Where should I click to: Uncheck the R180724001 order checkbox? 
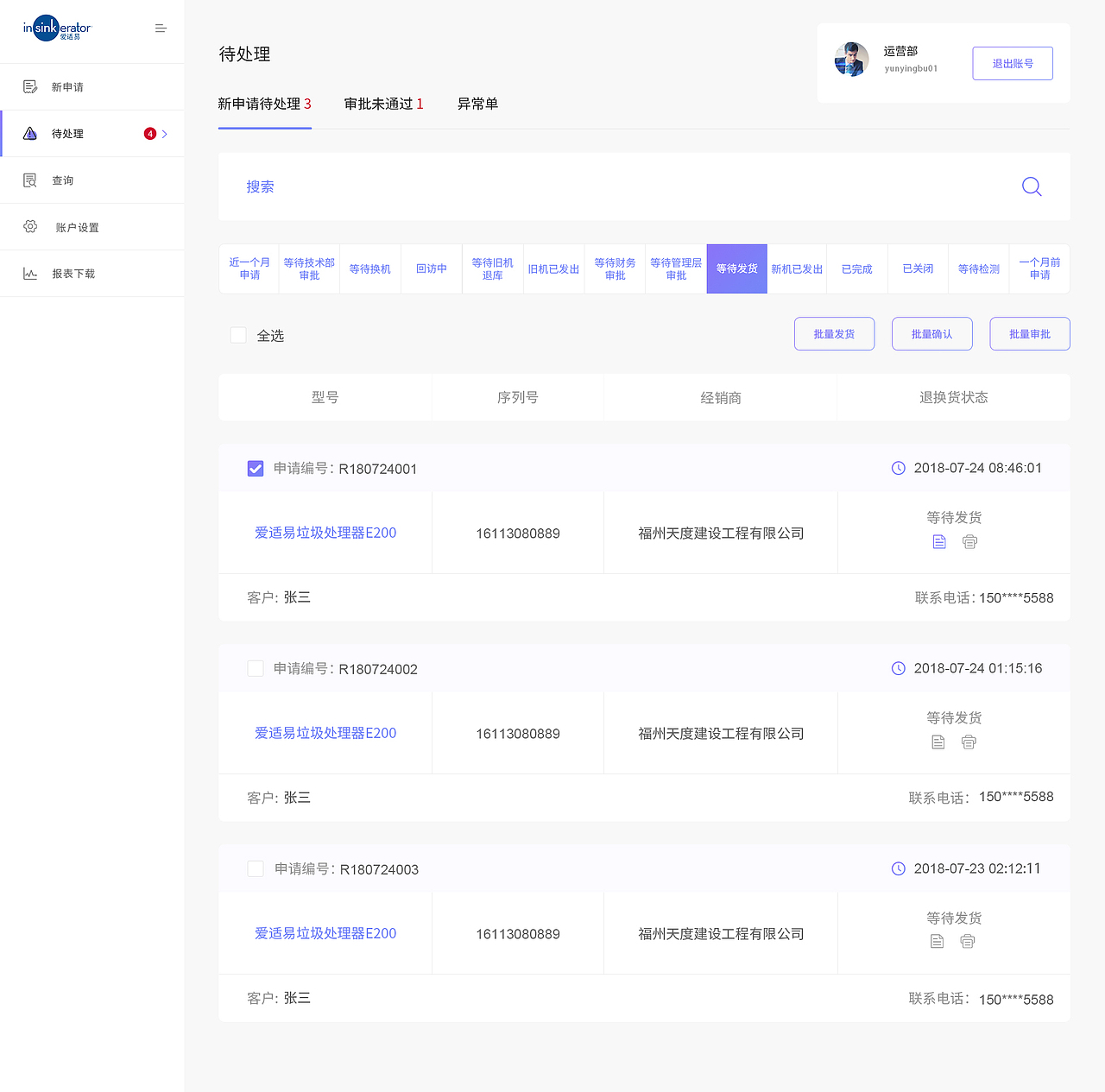click(x=255, y=469)
